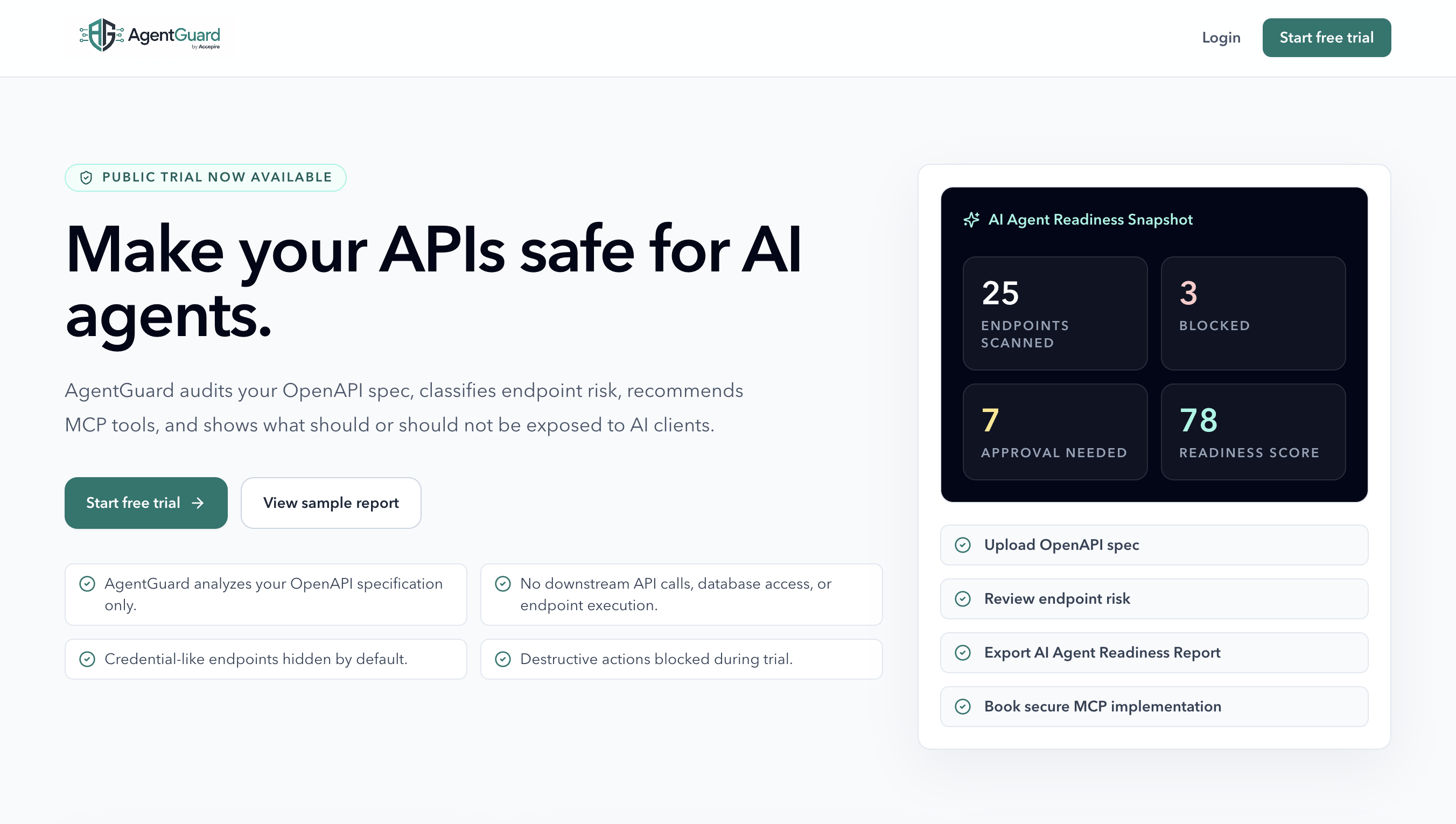Click the shield icon in the Public Trial badge
The height and width of the screenshot is (824, 1456).
[86, 178]
